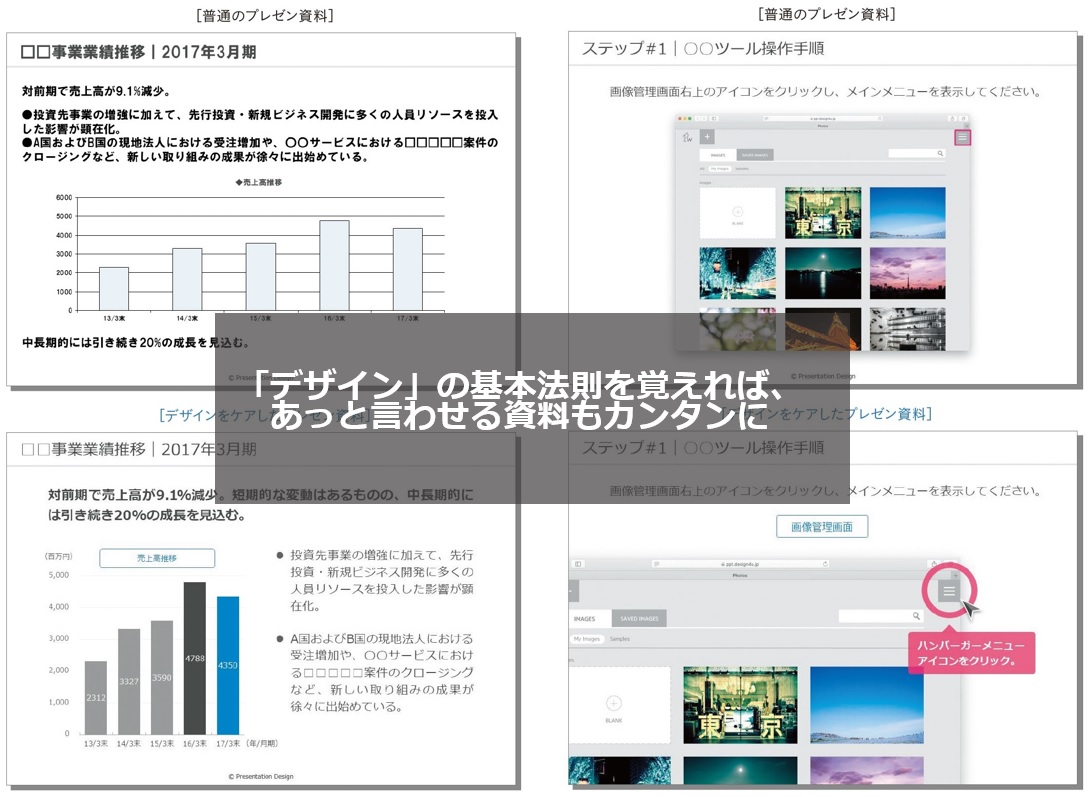Click the title □□事業業績推移 on the top-left slide

coord(83,52)
